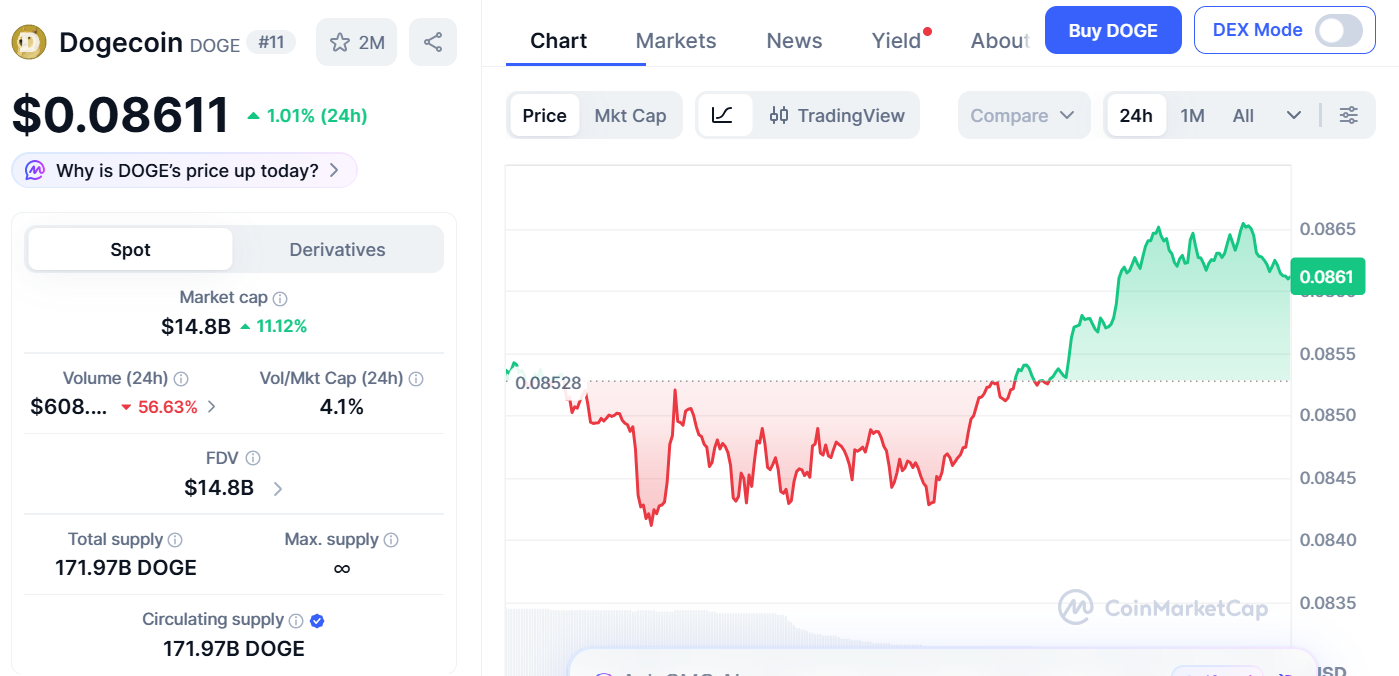Click the #11 rank badge
1399x676 pixels.
(x=270, y=42)
